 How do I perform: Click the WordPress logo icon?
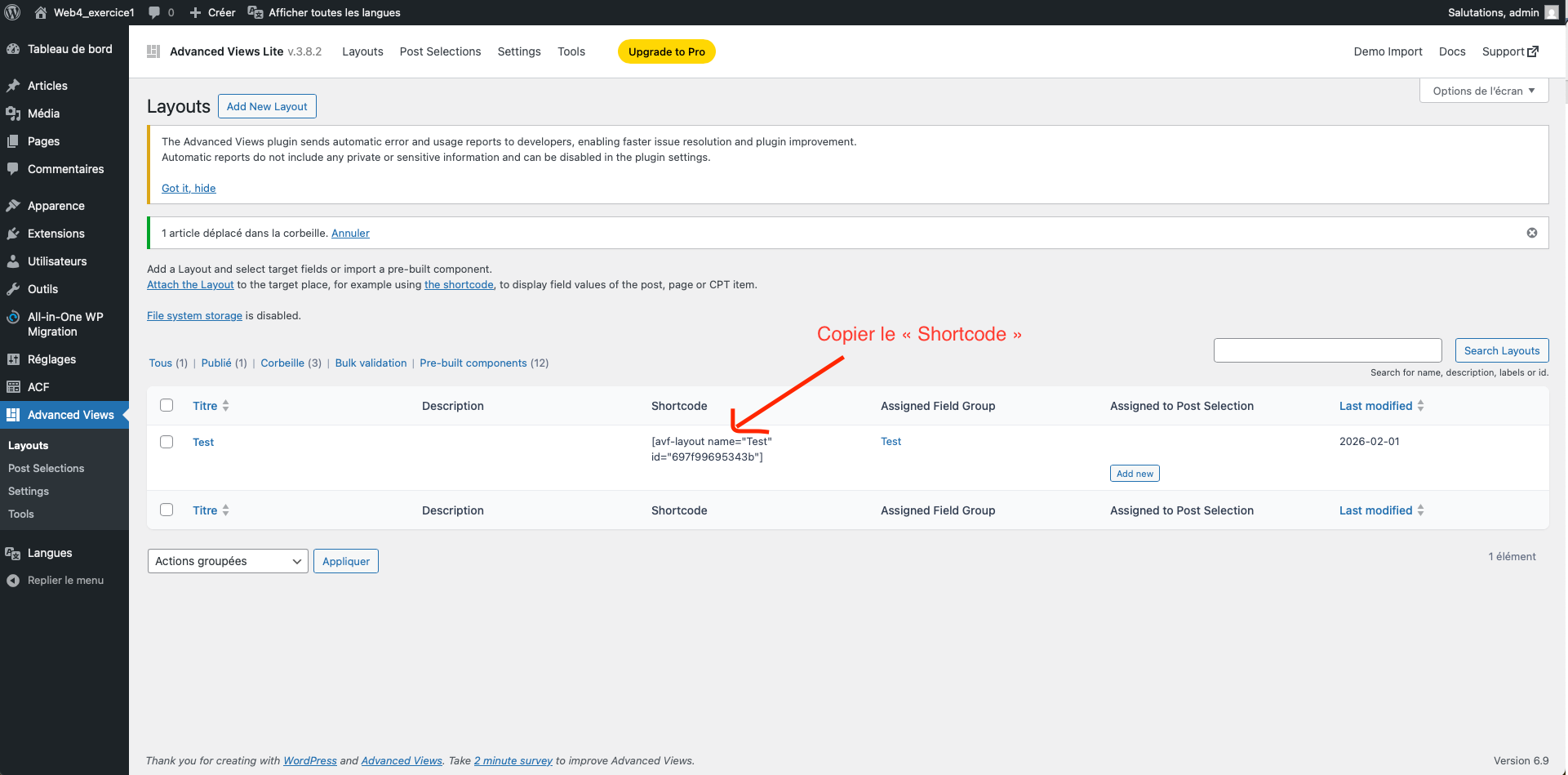point(13,12)
